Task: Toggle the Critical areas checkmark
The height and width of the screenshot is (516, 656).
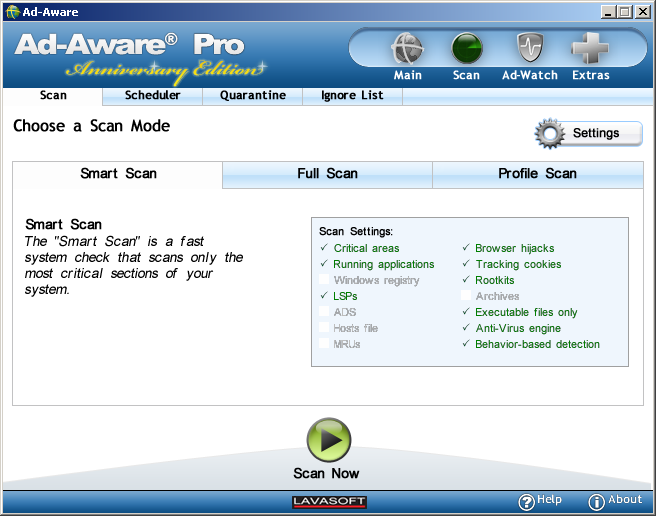Action: point(324,248)
